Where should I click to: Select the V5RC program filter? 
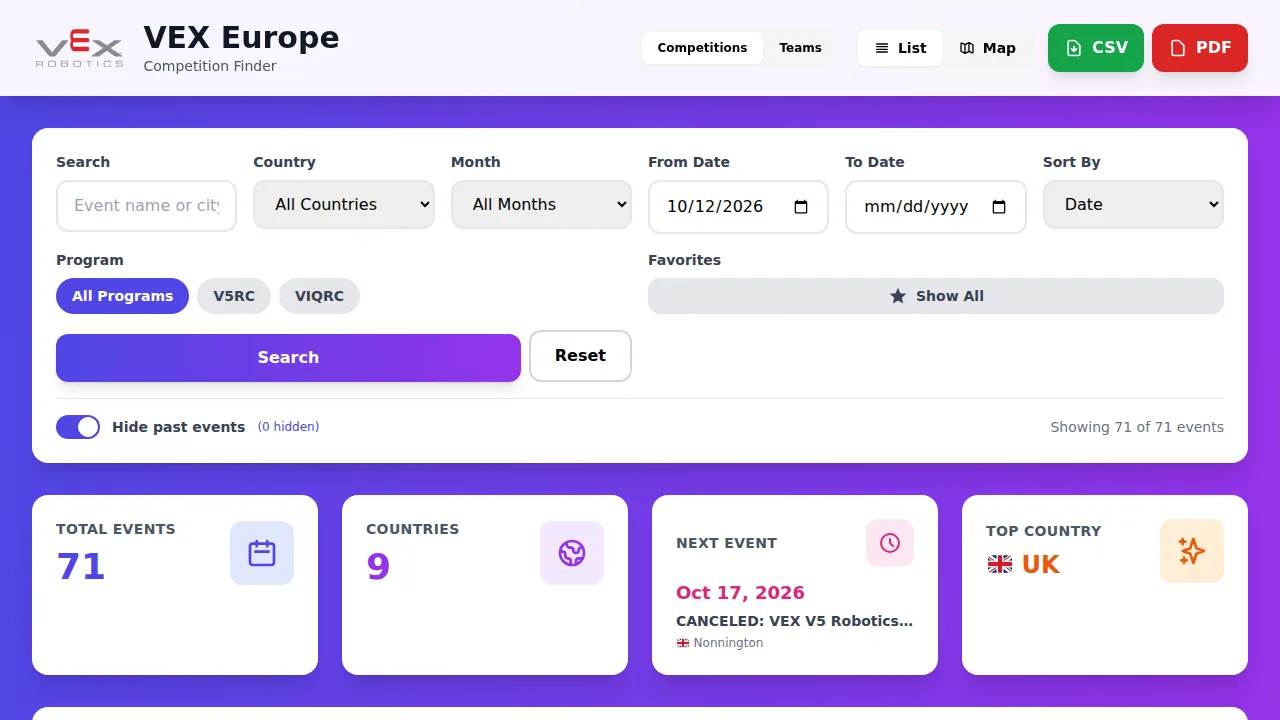[x=234, y=296]
